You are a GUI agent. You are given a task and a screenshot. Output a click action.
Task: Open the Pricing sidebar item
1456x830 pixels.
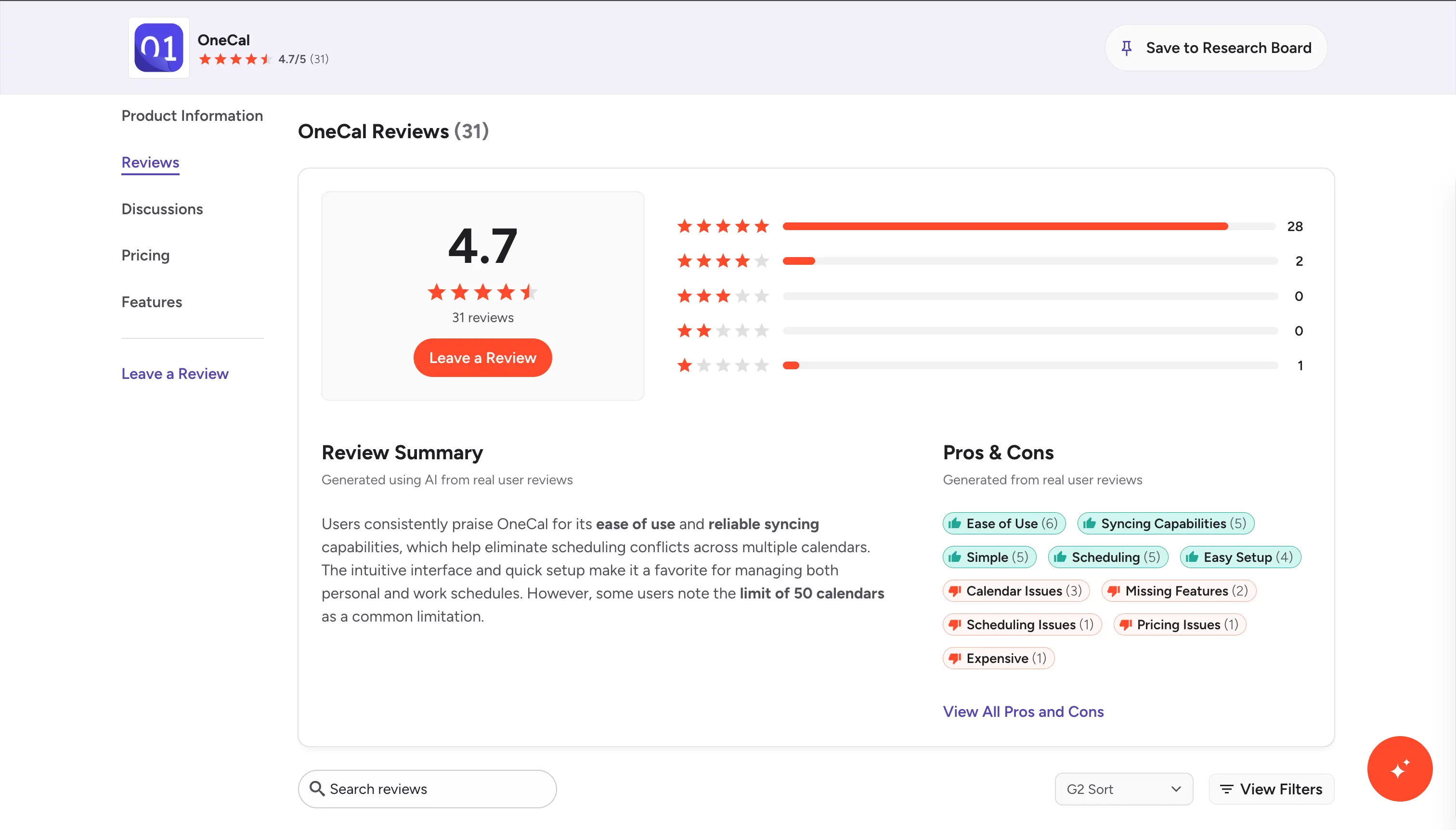point(145,255)
